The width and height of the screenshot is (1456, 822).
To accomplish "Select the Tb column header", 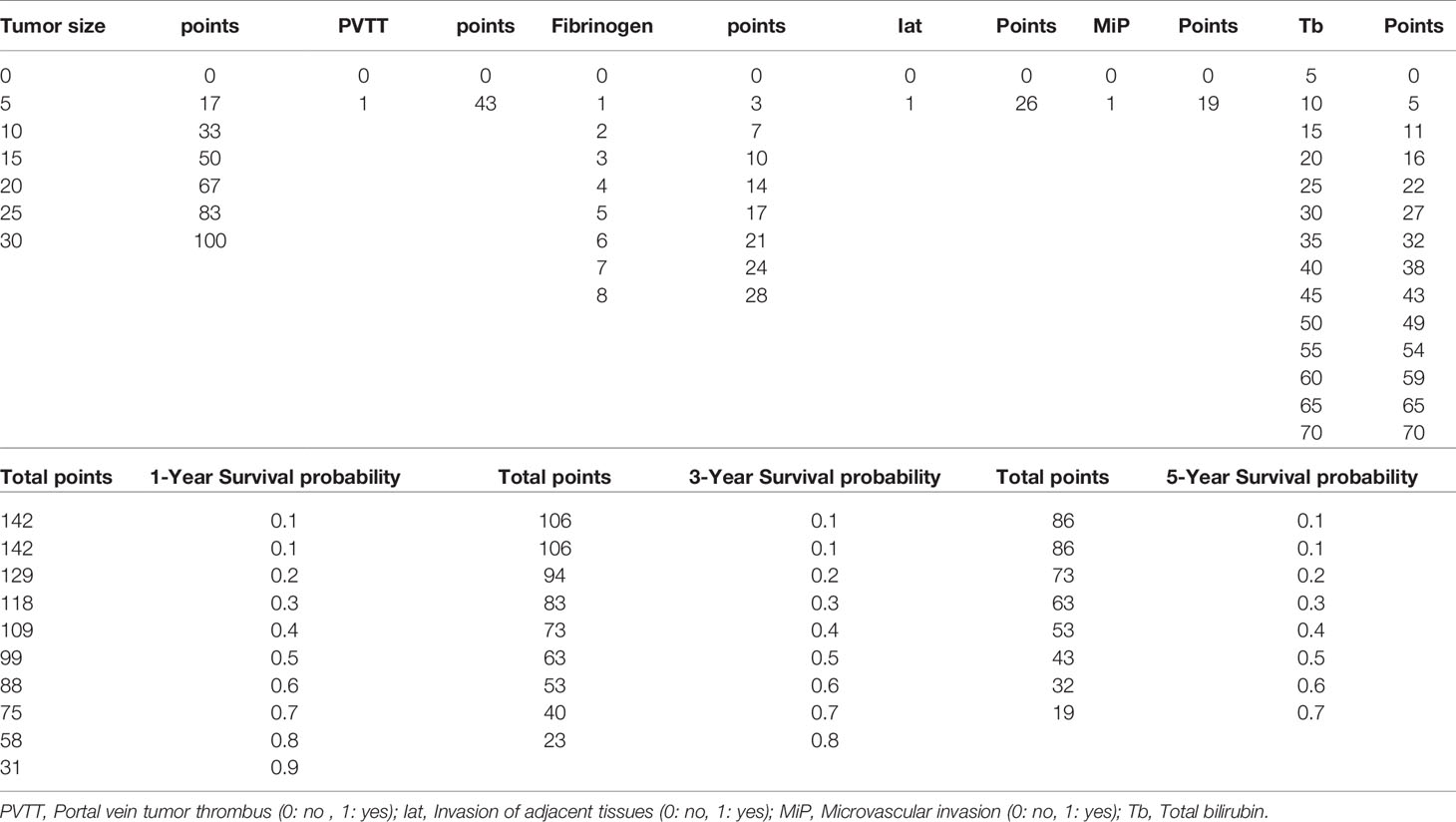I will click(x=1310, y=27).
